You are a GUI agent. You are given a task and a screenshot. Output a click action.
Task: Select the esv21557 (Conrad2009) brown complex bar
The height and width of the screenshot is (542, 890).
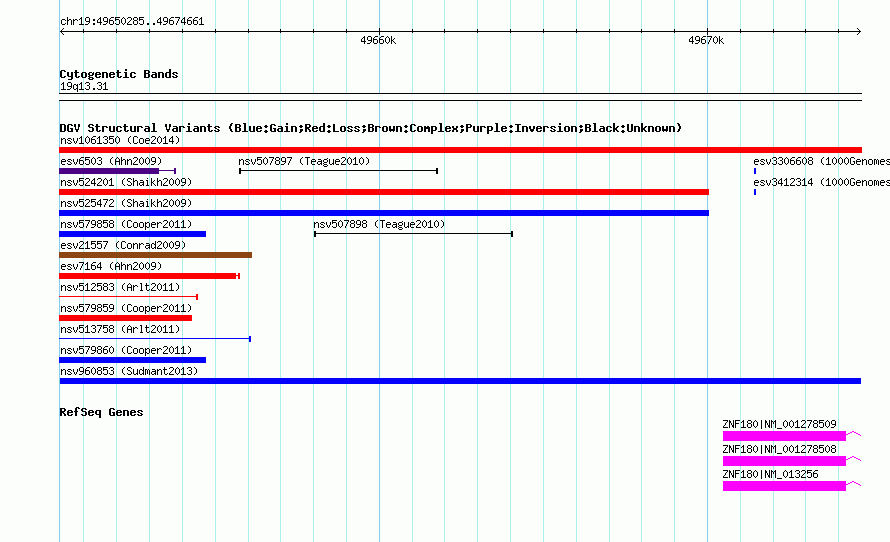156,255
